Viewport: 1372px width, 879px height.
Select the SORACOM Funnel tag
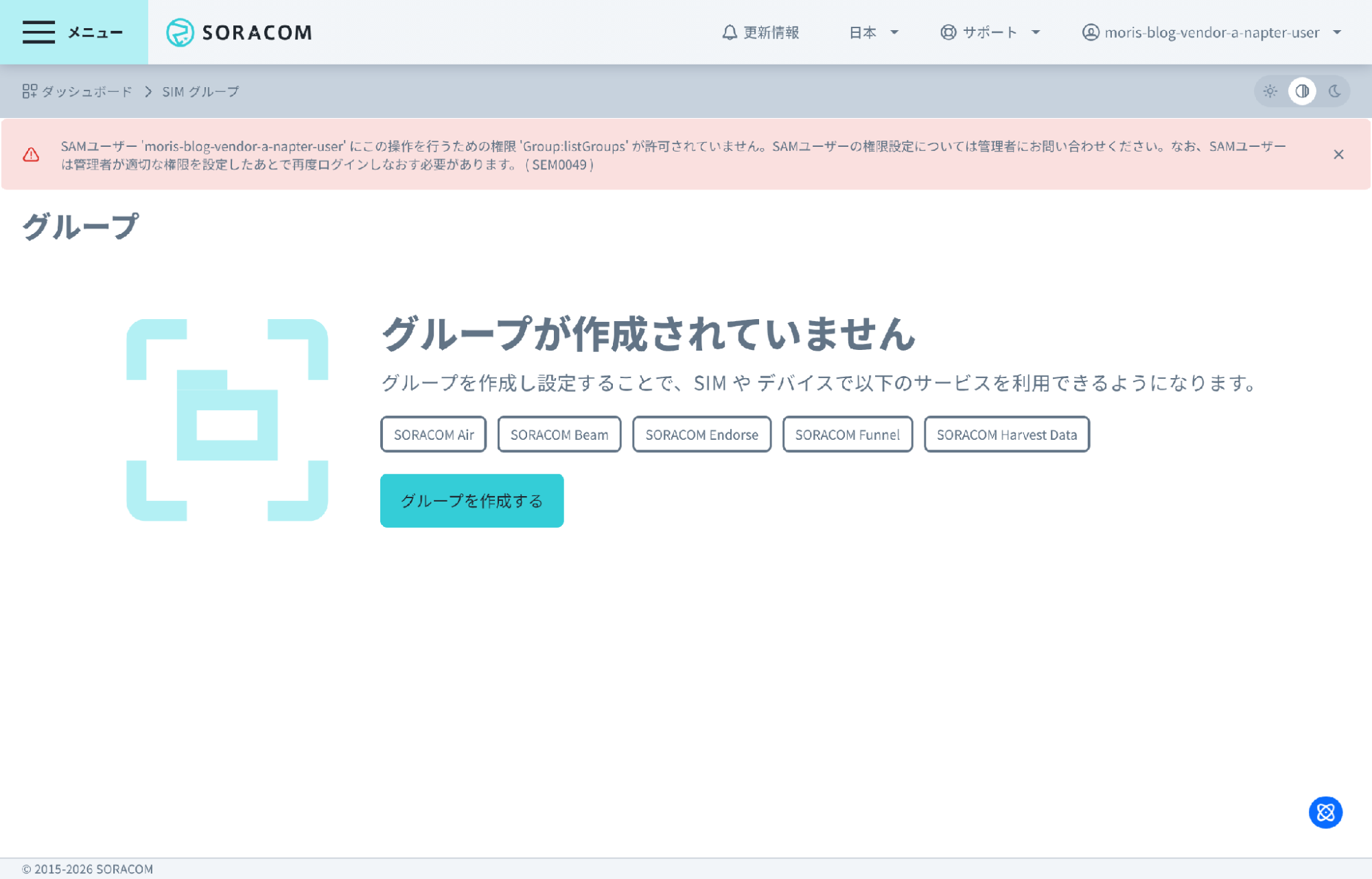(x=848, y=434)
